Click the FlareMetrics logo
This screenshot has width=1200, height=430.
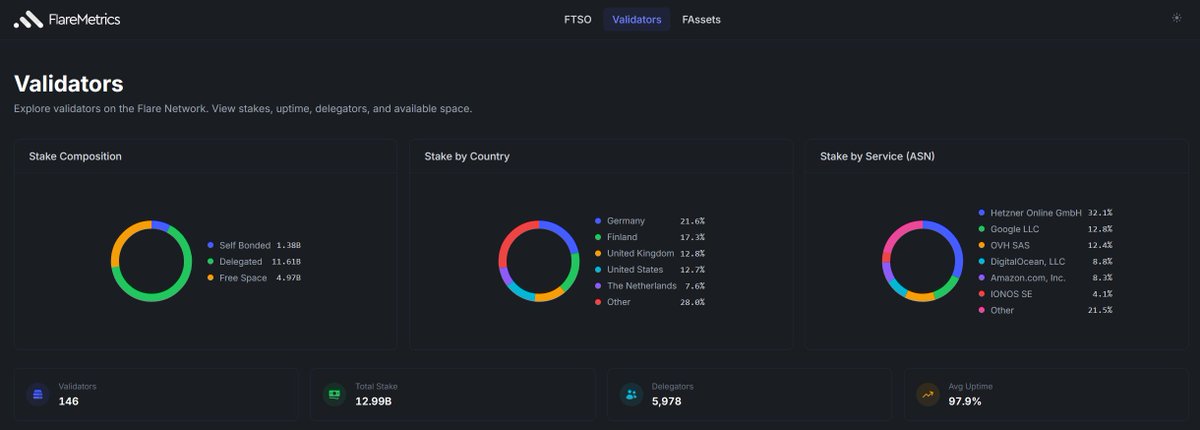tap(67, 19)
